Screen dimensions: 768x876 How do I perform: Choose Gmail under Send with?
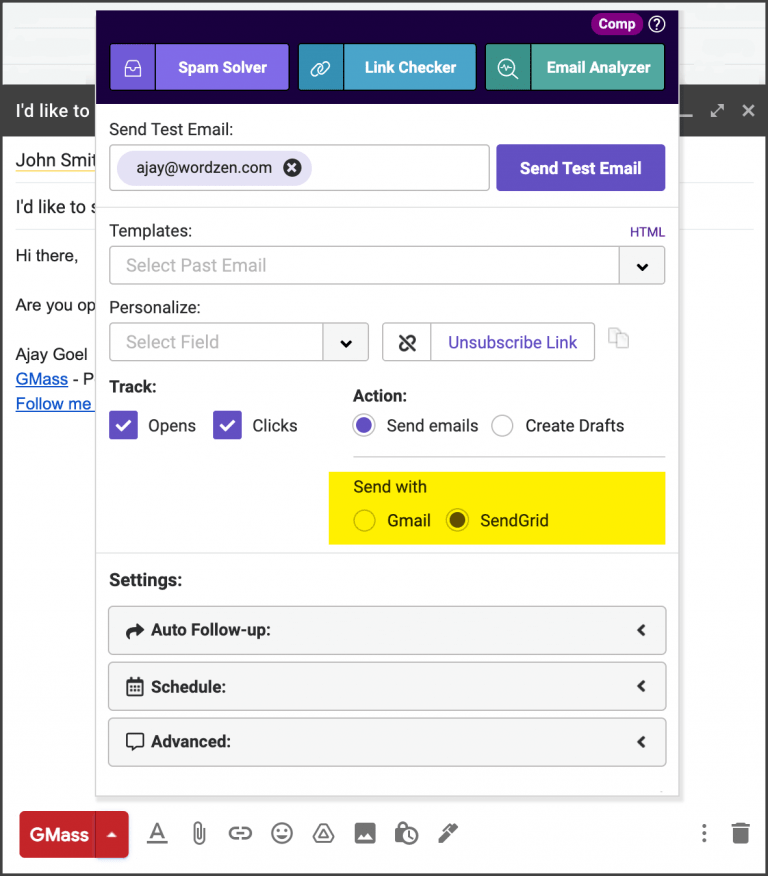click(x=364, y=520)
